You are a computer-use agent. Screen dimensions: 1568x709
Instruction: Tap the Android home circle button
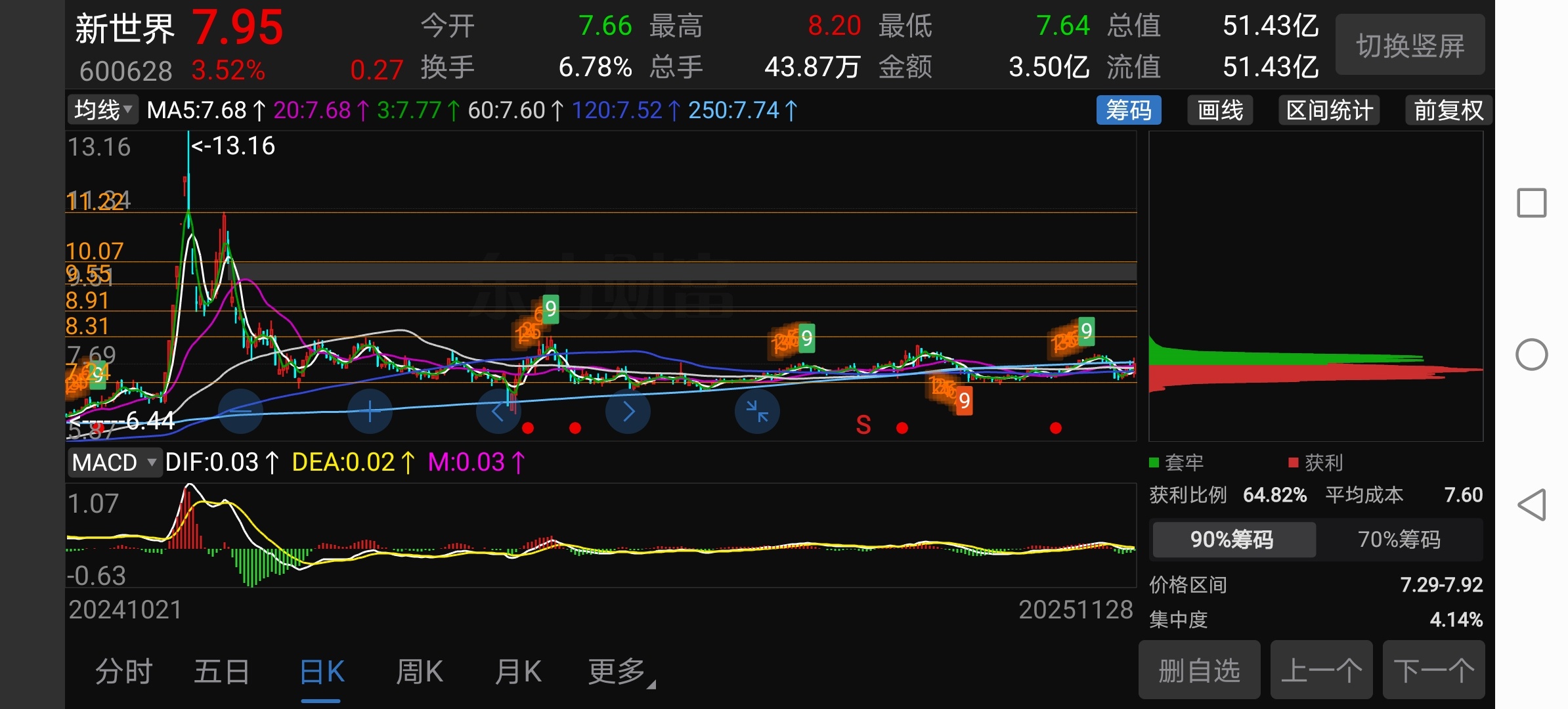pyautogui.click(x=1531, y=354)
